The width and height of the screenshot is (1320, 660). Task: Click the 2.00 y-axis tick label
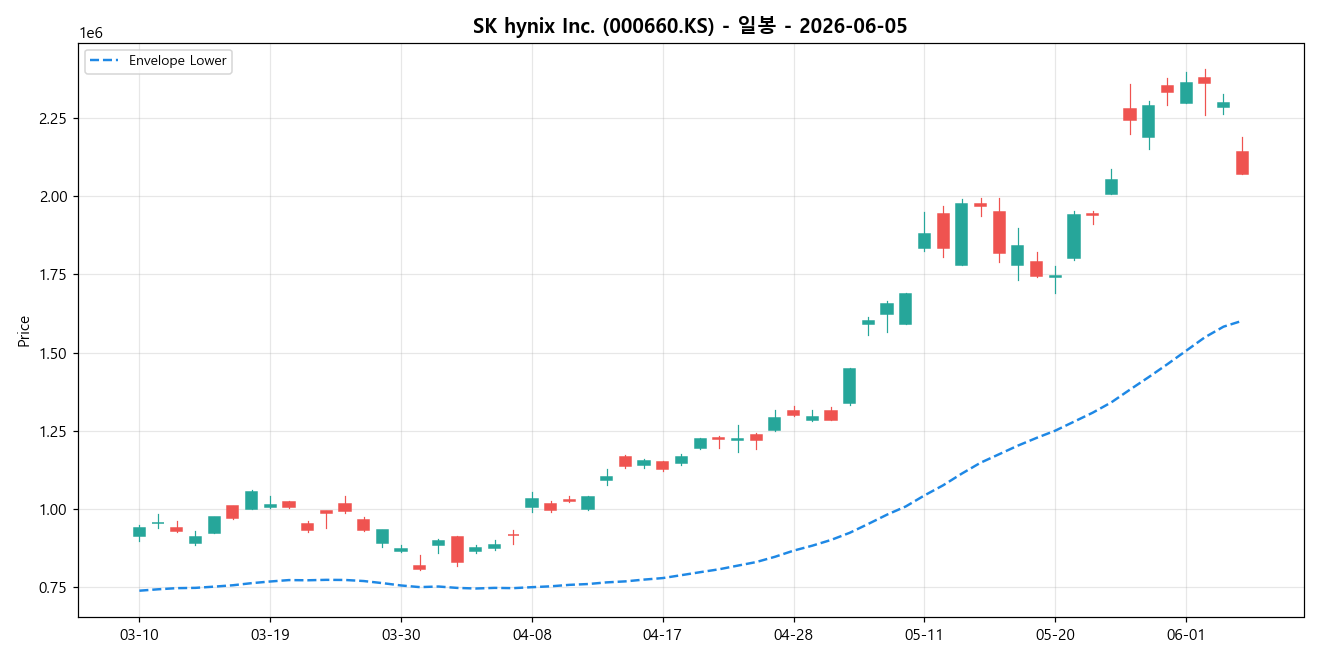53,196
